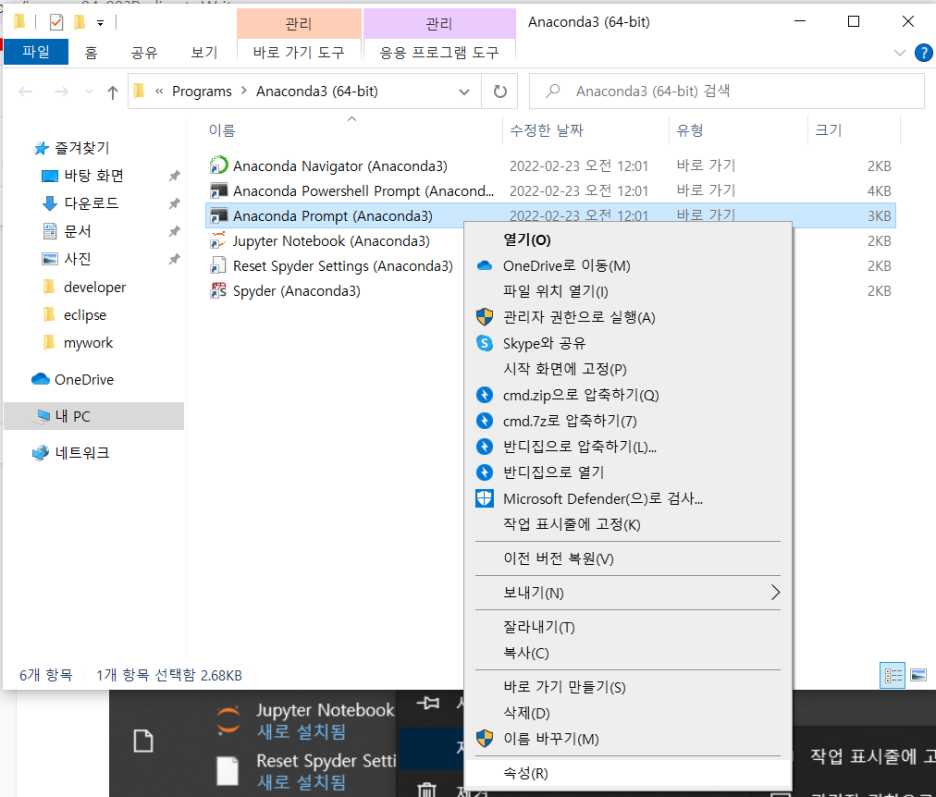
Task: Choose cmd.7z로 압축하기(7)
Action: click(628, 421)
